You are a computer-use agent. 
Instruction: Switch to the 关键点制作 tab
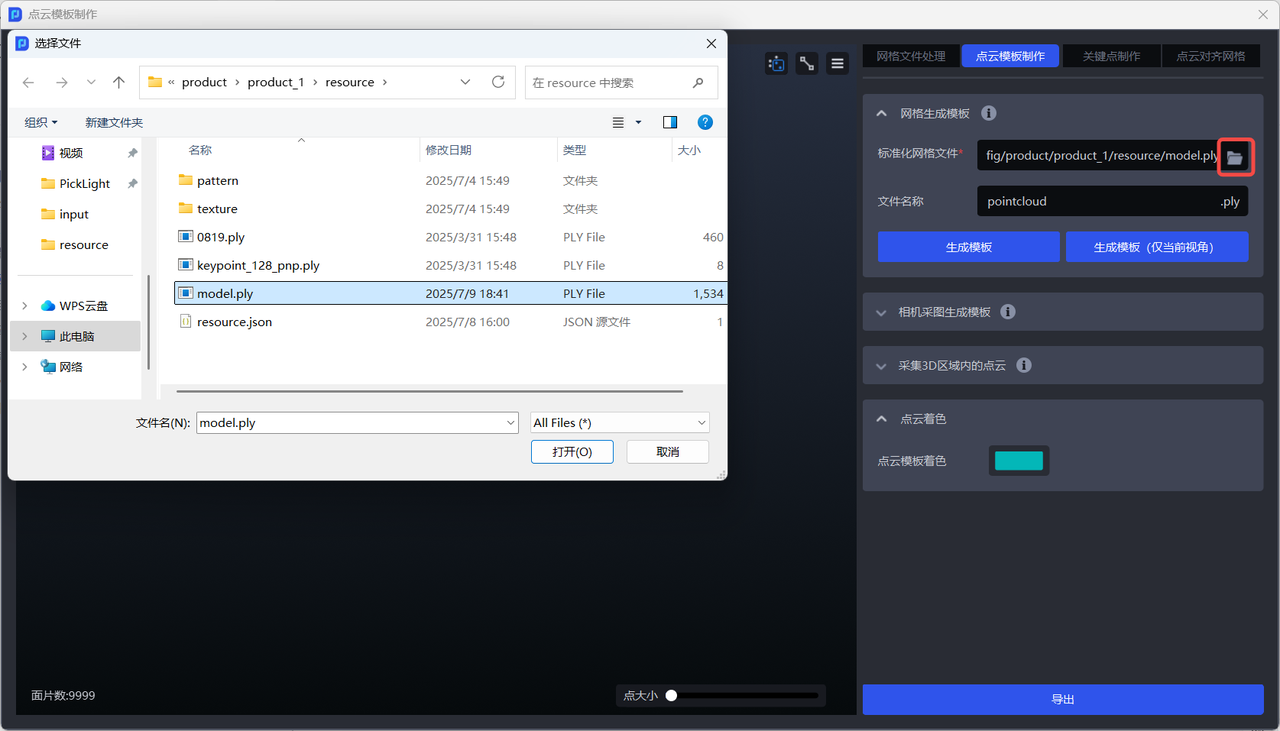click(x=1111, y=56)
